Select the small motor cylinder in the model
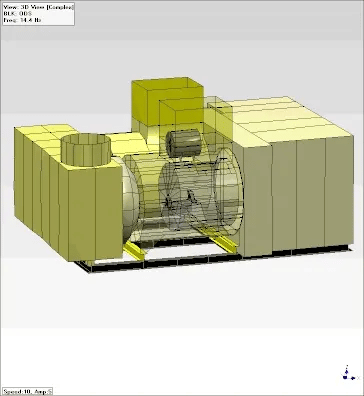Screen dimensions: 364x396 184,143
